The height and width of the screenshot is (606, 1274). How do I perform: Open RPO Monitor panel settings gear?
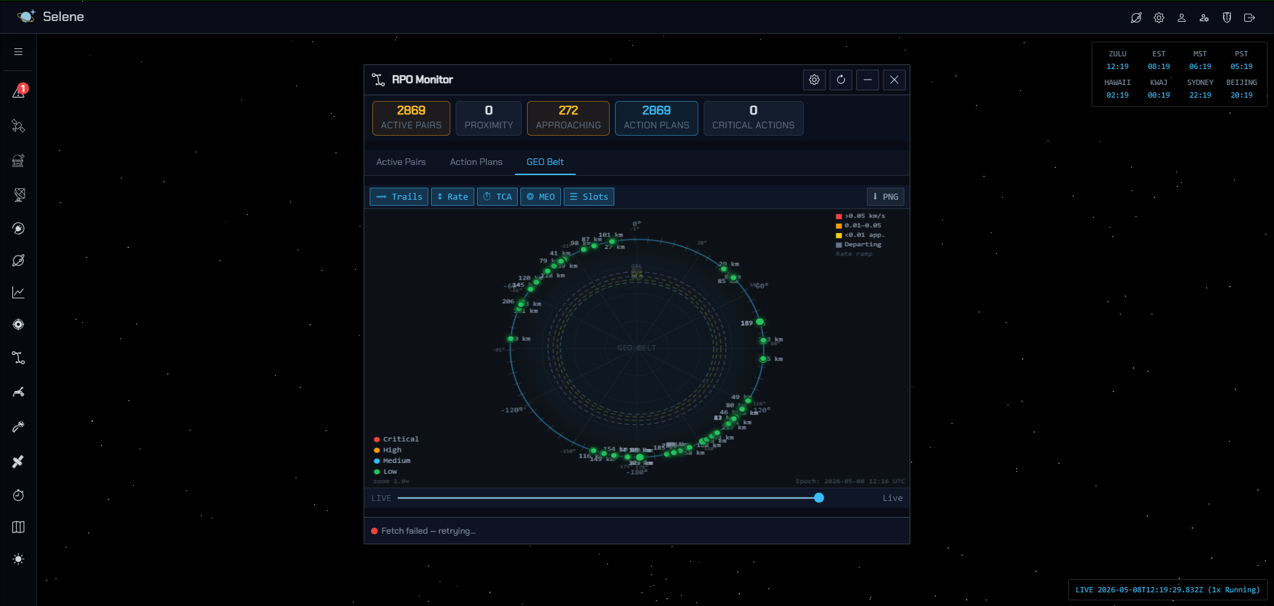814,80
